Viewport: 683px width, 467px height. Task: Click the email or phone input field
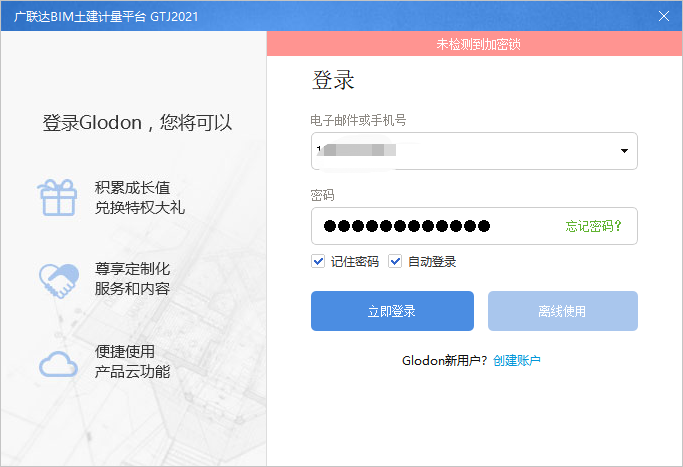click(x=474, y=151)
